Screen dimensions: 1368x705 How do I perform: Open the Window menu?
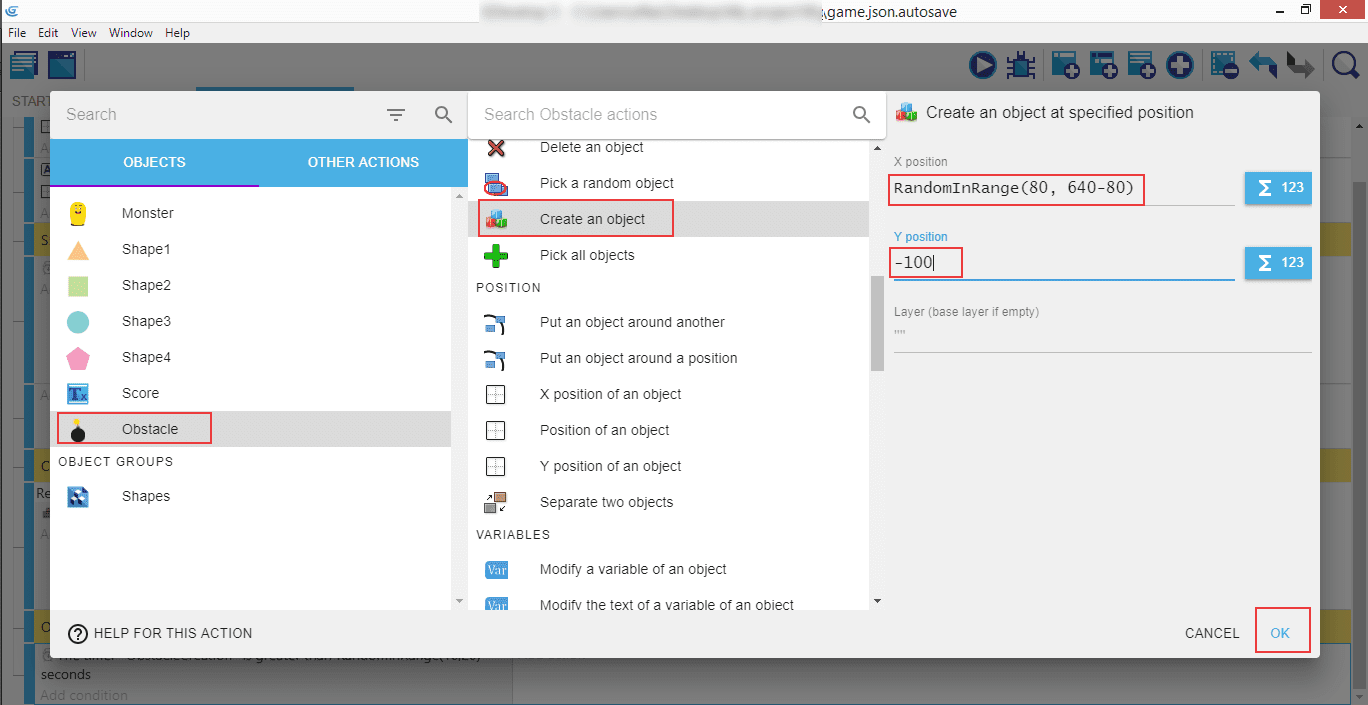131,33
